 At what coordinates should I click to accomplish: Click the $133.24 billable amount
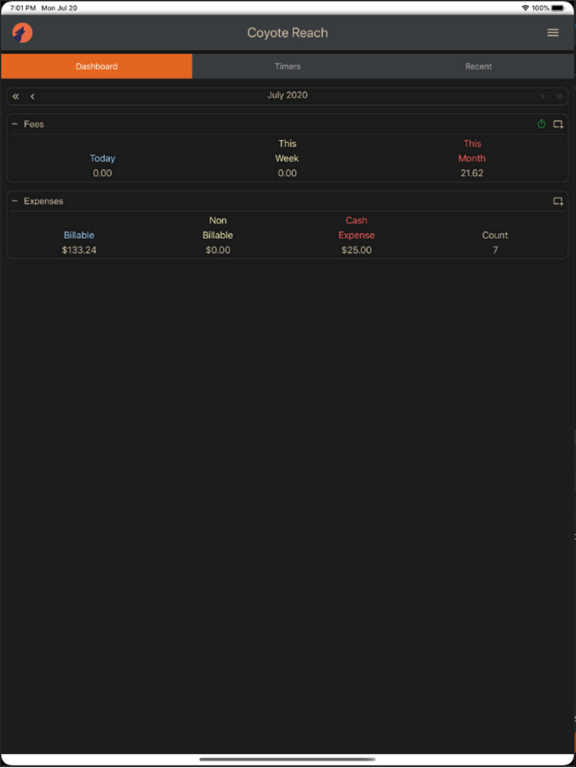[x=79, y=250]
